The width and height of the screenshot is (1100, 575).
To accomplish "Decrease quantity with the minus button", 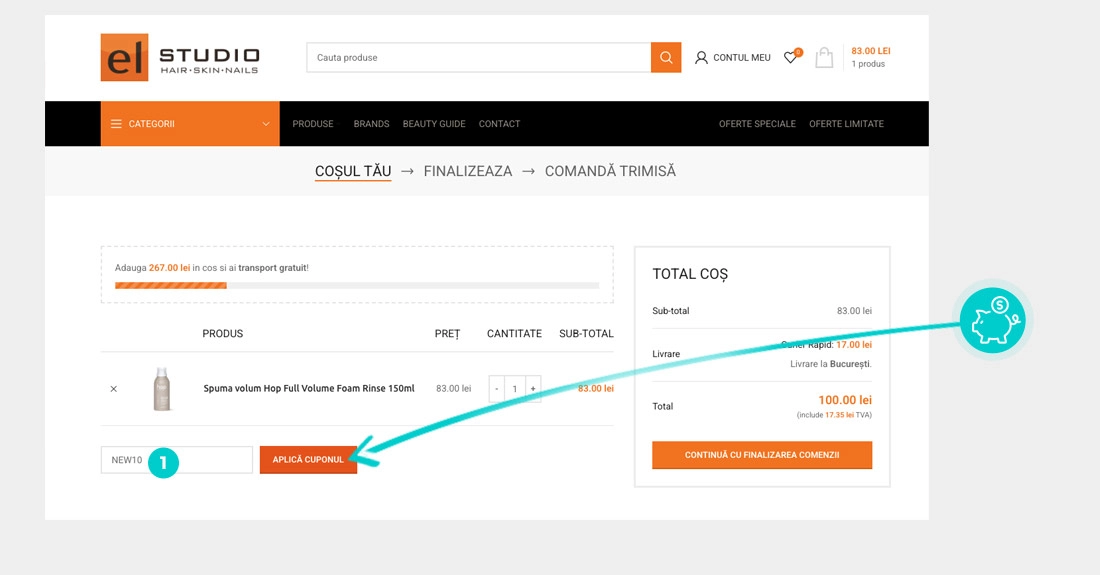I will tap(497, 389).
